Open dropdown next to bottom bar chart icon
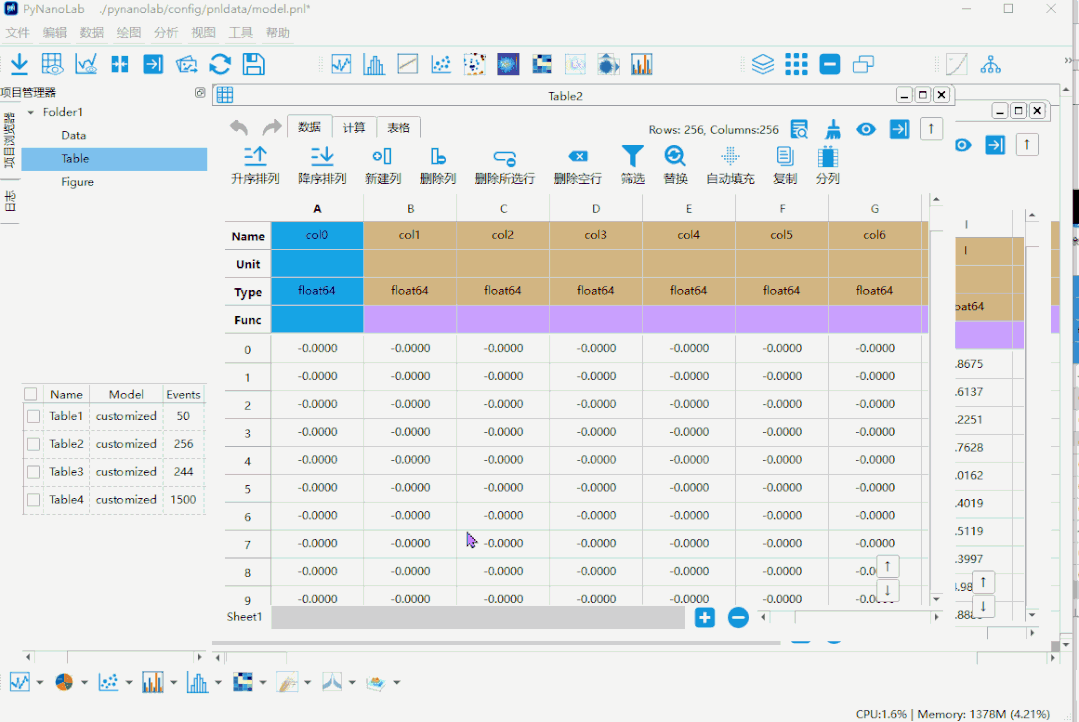The width and height of the screenshot is (1079, 722). (x=173, y=683)
